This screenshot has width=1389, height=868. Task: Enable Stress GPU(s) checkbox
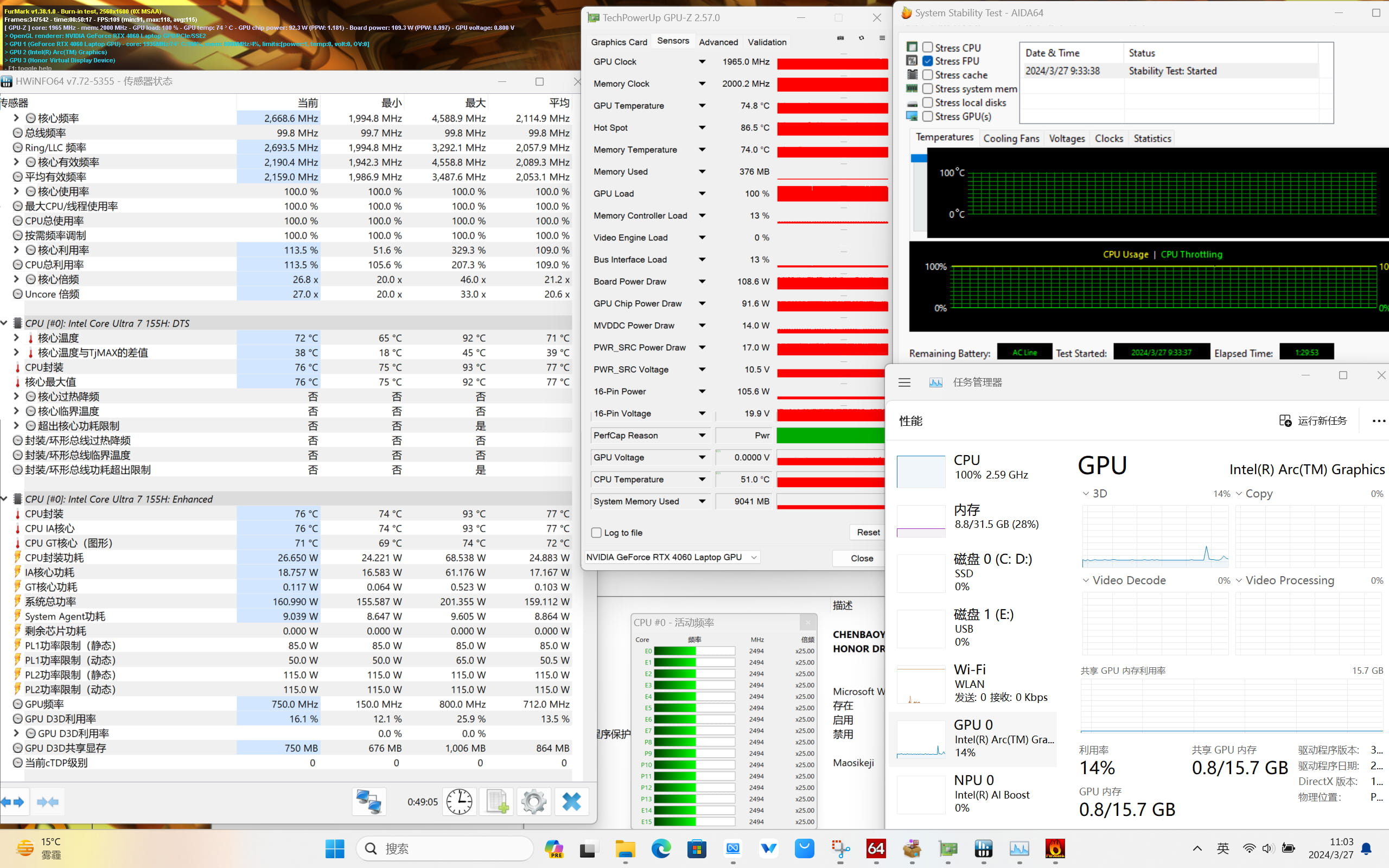927,116
